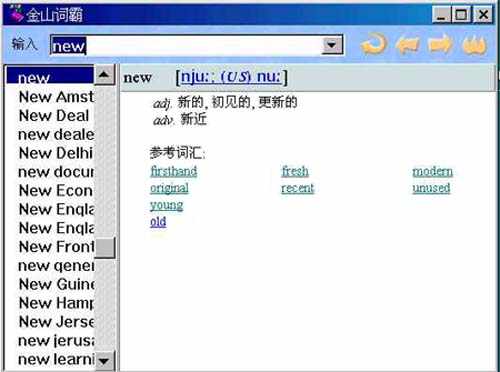Click the 'new' headword in definition pane
500x372 pixels.
pyautogui.click(x=137, y=78)
